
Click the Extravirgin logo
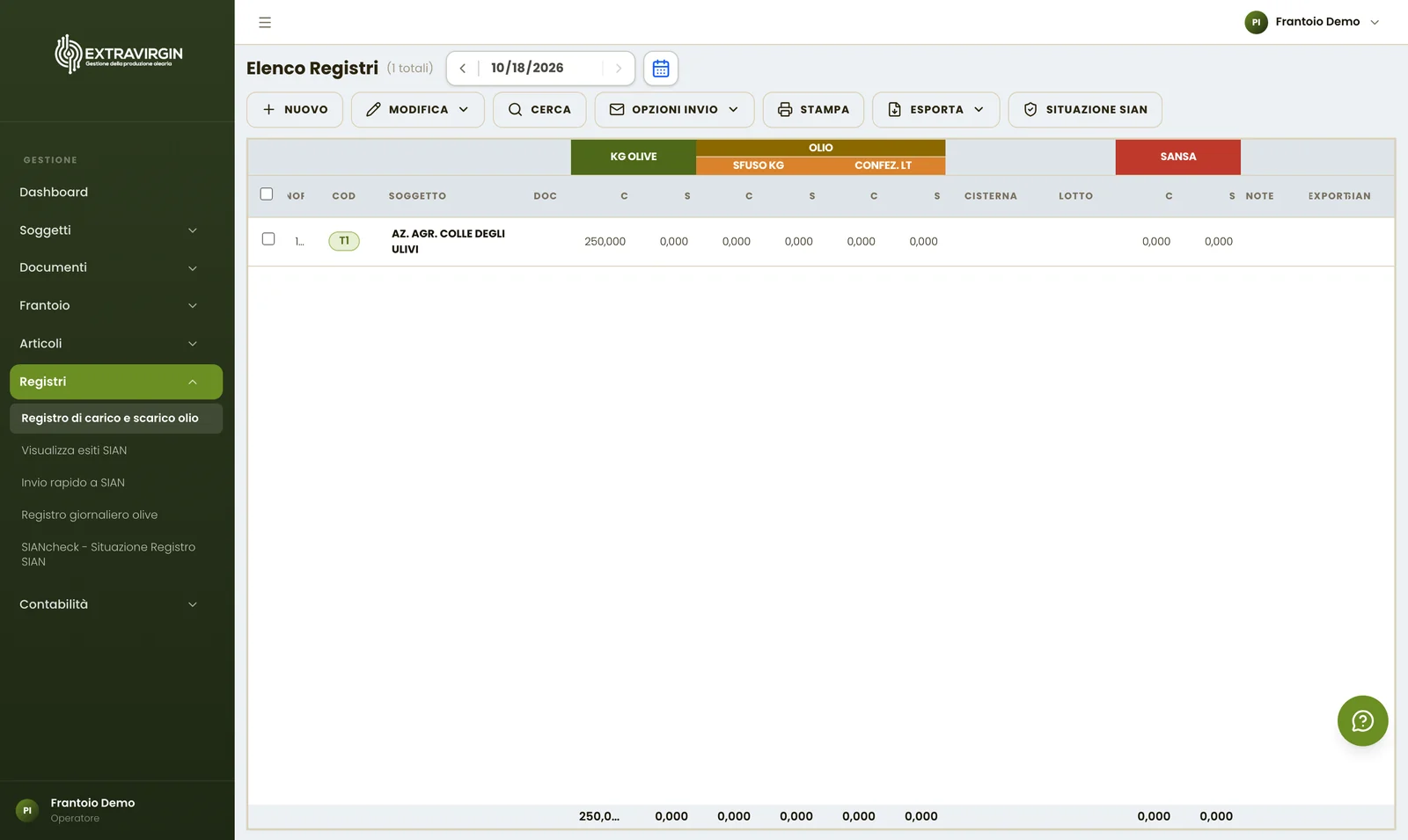(x=119, y=55)
